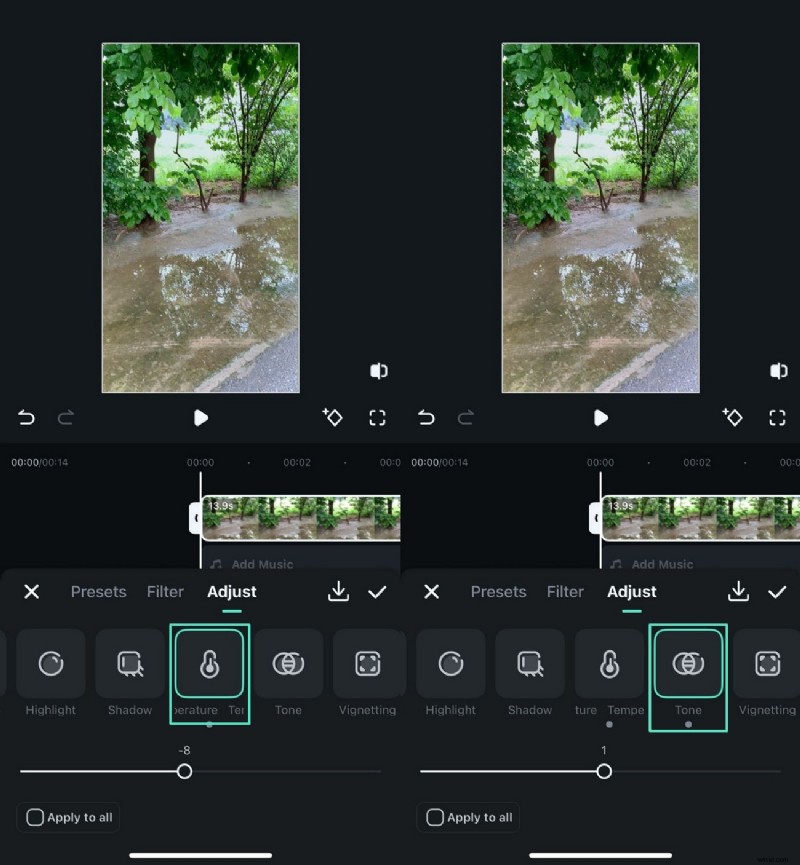The height and width of the screenshot is (865, 800).
Task: Open the Vignetting adjustment
Action: coord(367,664)
